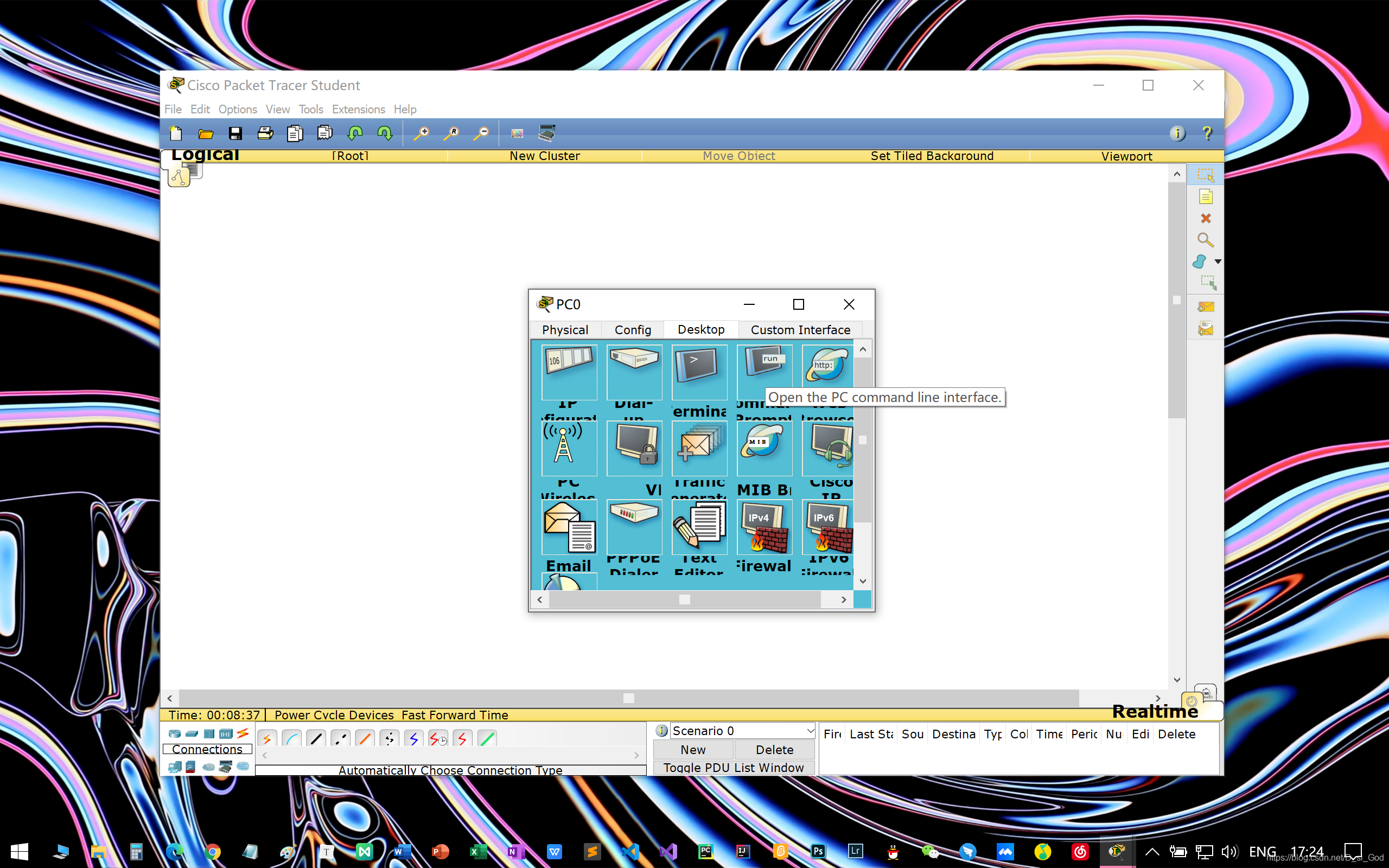Open the Email desktop app

click(569, 527)
